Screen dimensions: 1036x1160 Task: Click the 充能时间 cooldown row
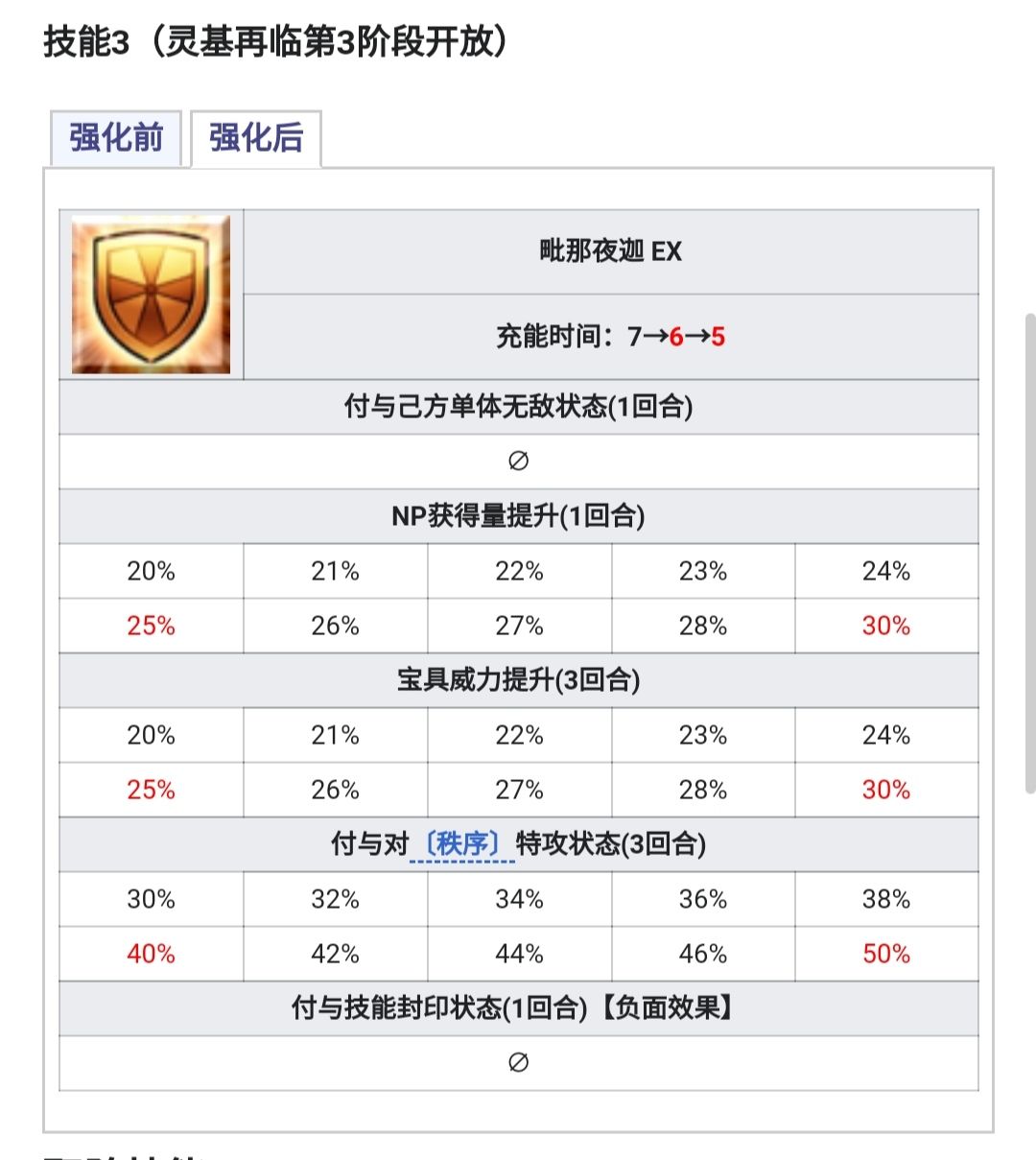(610, 337)
